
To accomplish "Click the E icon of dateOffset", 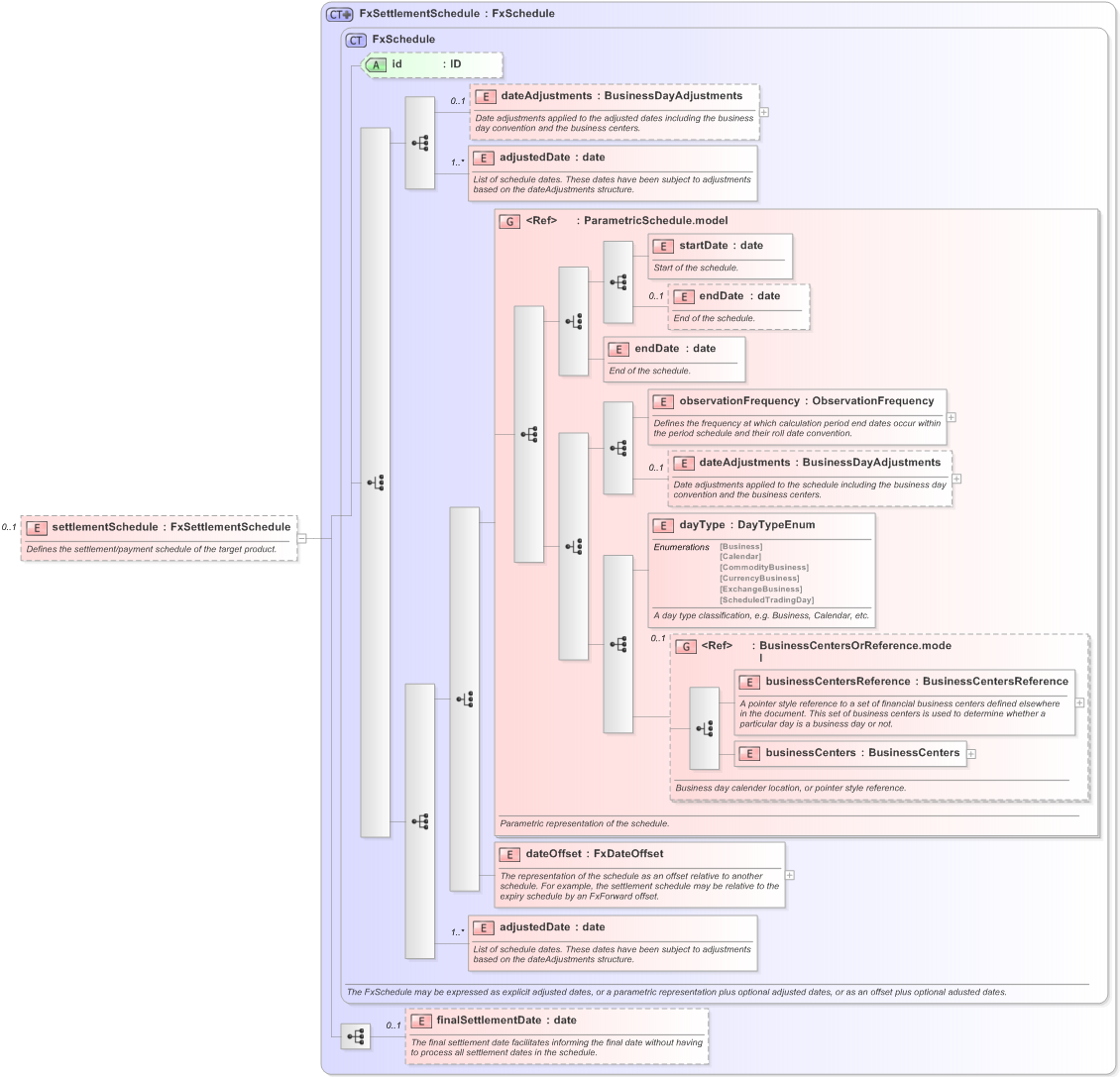I will coord(509,854).
